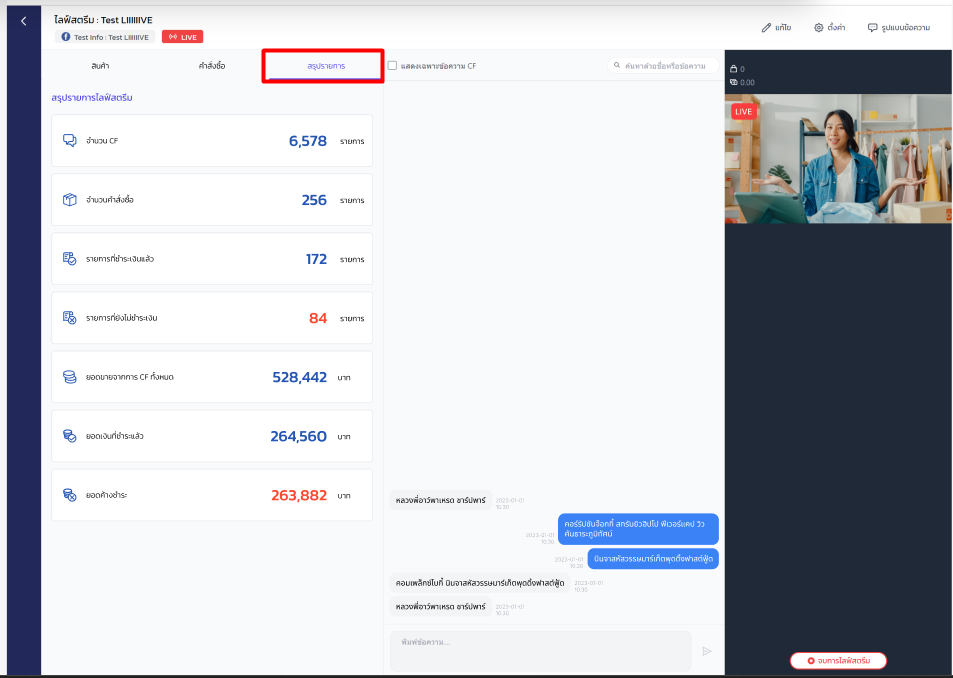Click the pencil แก้ไข edit icon

pyautogui.click(x=767, y=28)
